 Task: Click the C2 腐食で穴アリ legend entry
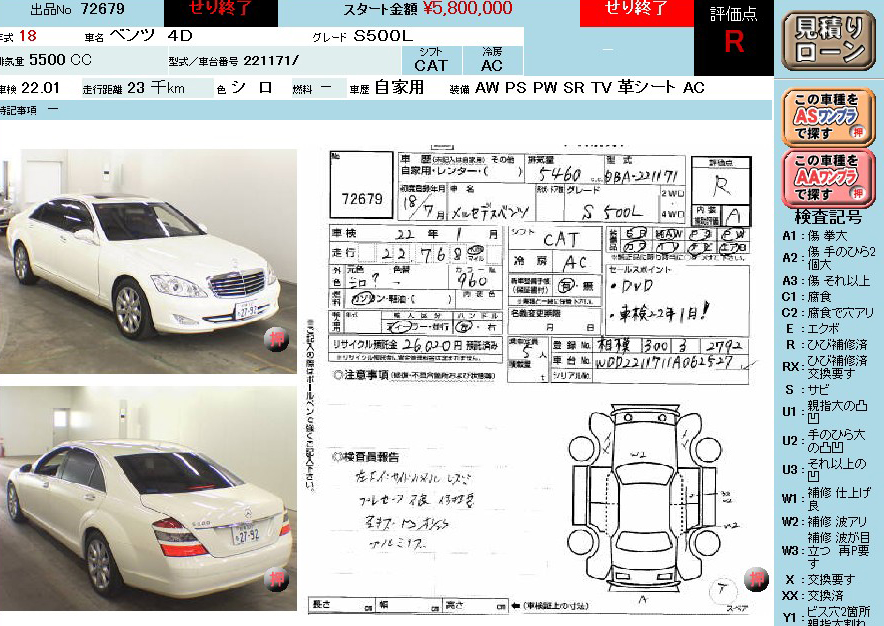point(828,312)
